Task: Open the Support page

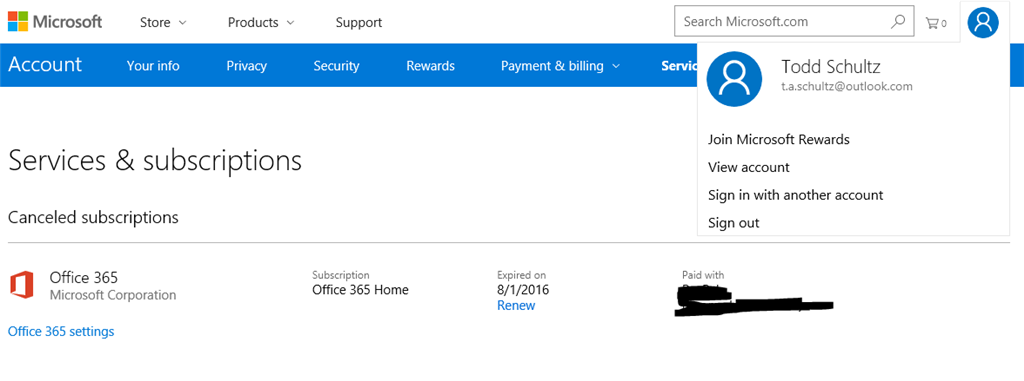Action: [359, 22]
